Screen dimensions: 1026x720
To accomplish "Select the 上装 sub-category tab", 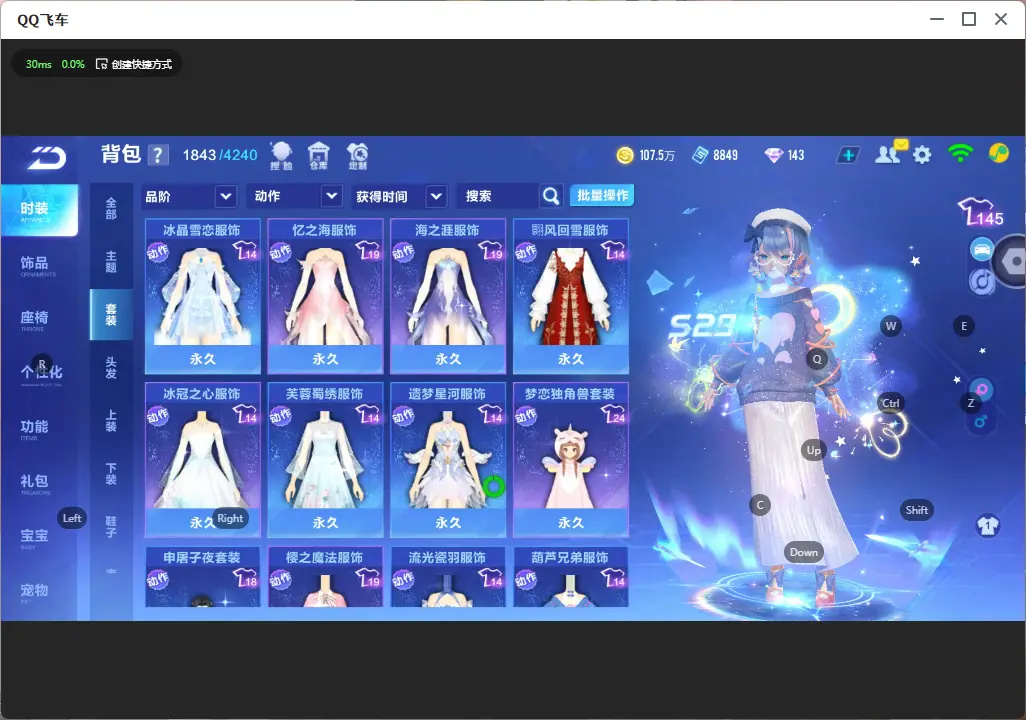I will click(x=111, y=421).
